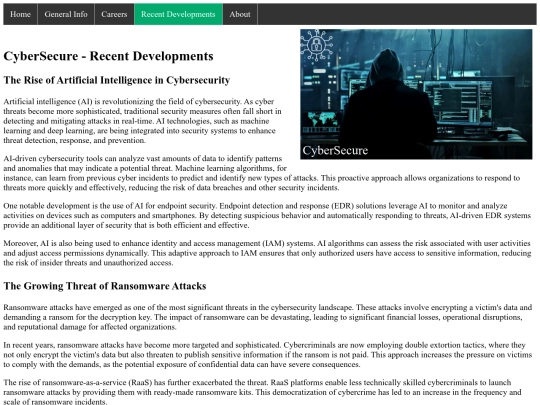Click paragraph starting 'In recent years, ransomware attacks'
This screenshot has height=405, width=540.
pos(267,354)
